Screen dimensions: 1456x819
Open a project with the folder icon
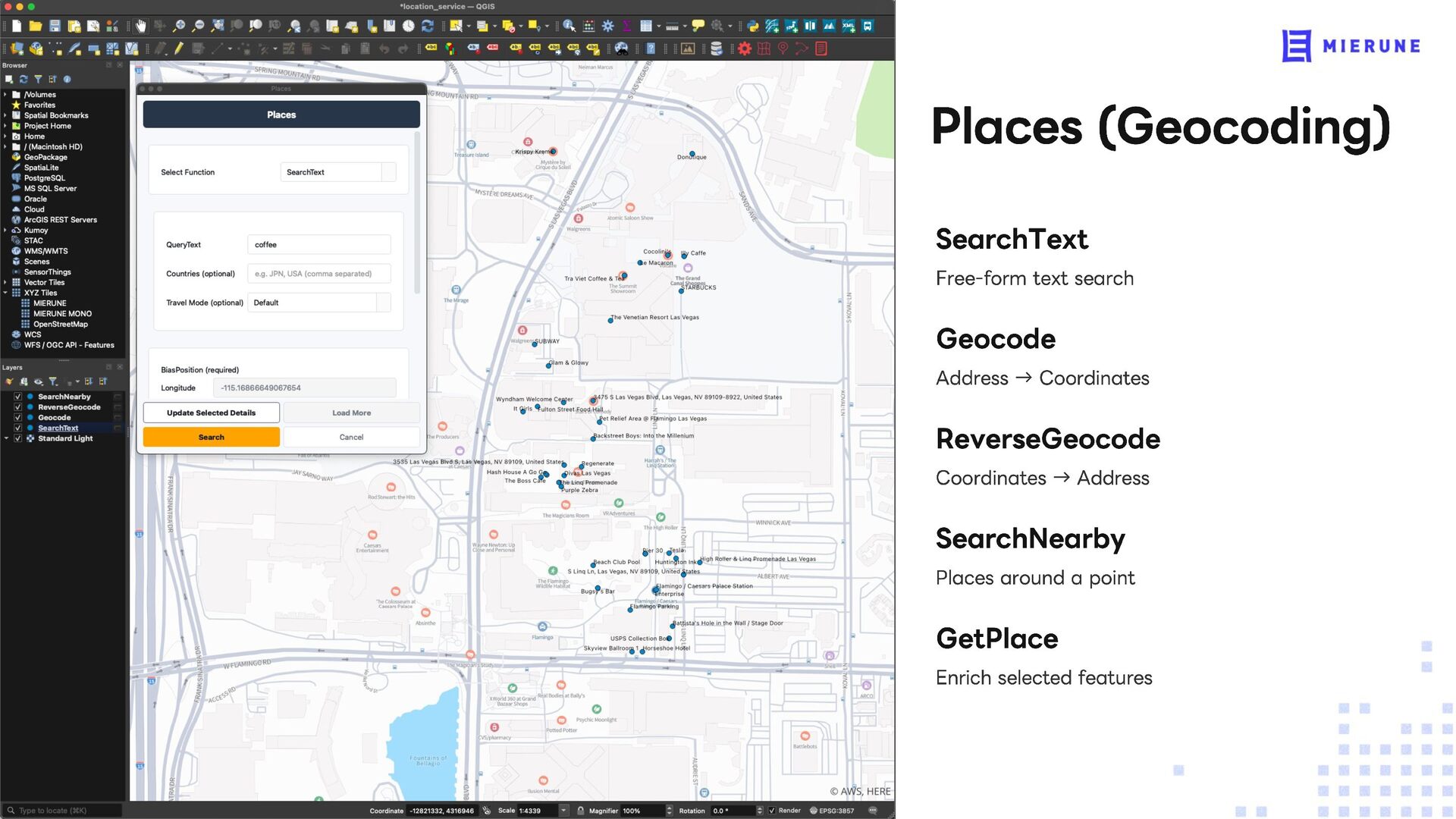(36, 26)
